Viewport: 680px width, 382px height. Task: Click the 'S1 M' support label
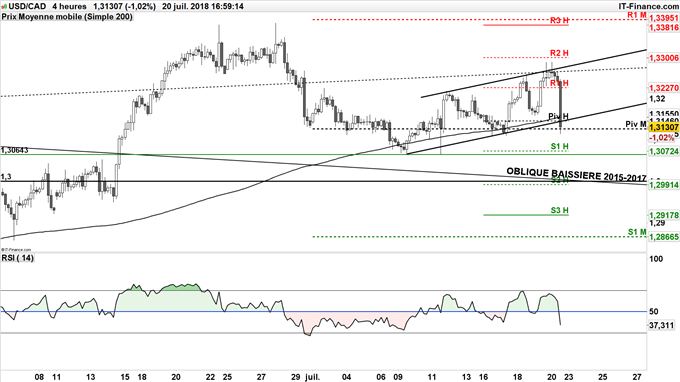[637, 232]
